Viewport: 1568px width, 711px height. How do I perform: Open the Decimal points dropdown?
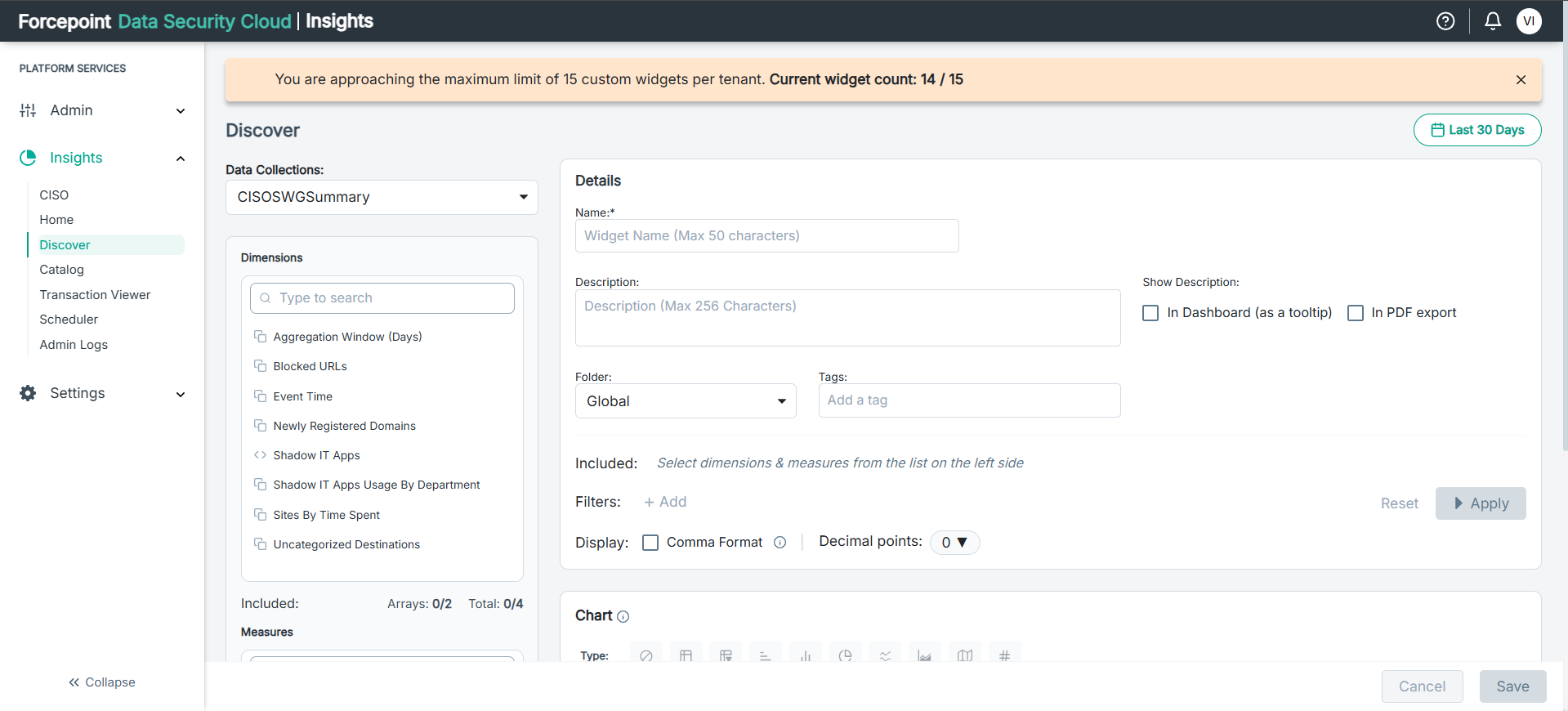(954, 543)
